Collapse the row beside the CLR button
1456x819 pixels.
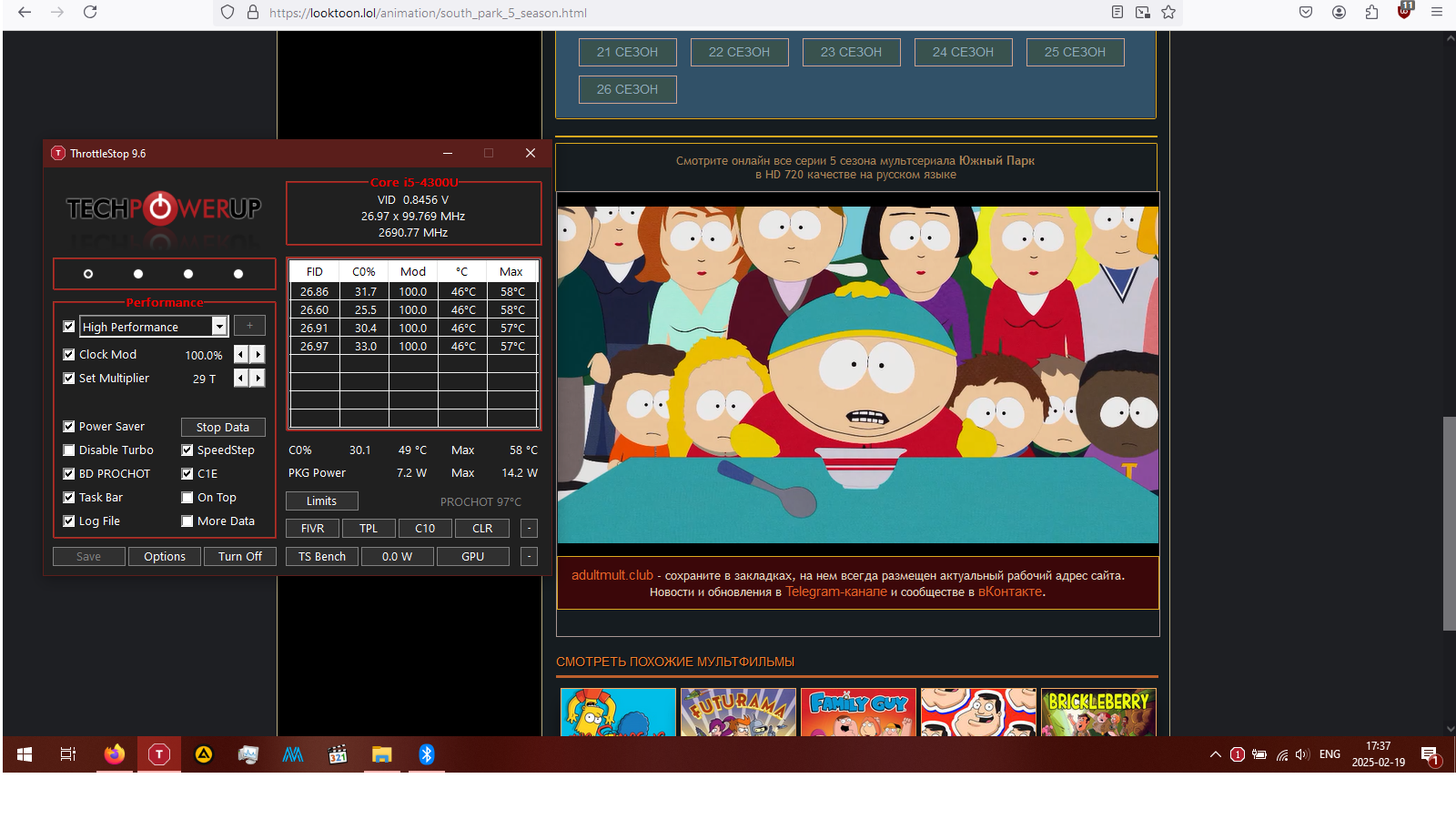529,529
